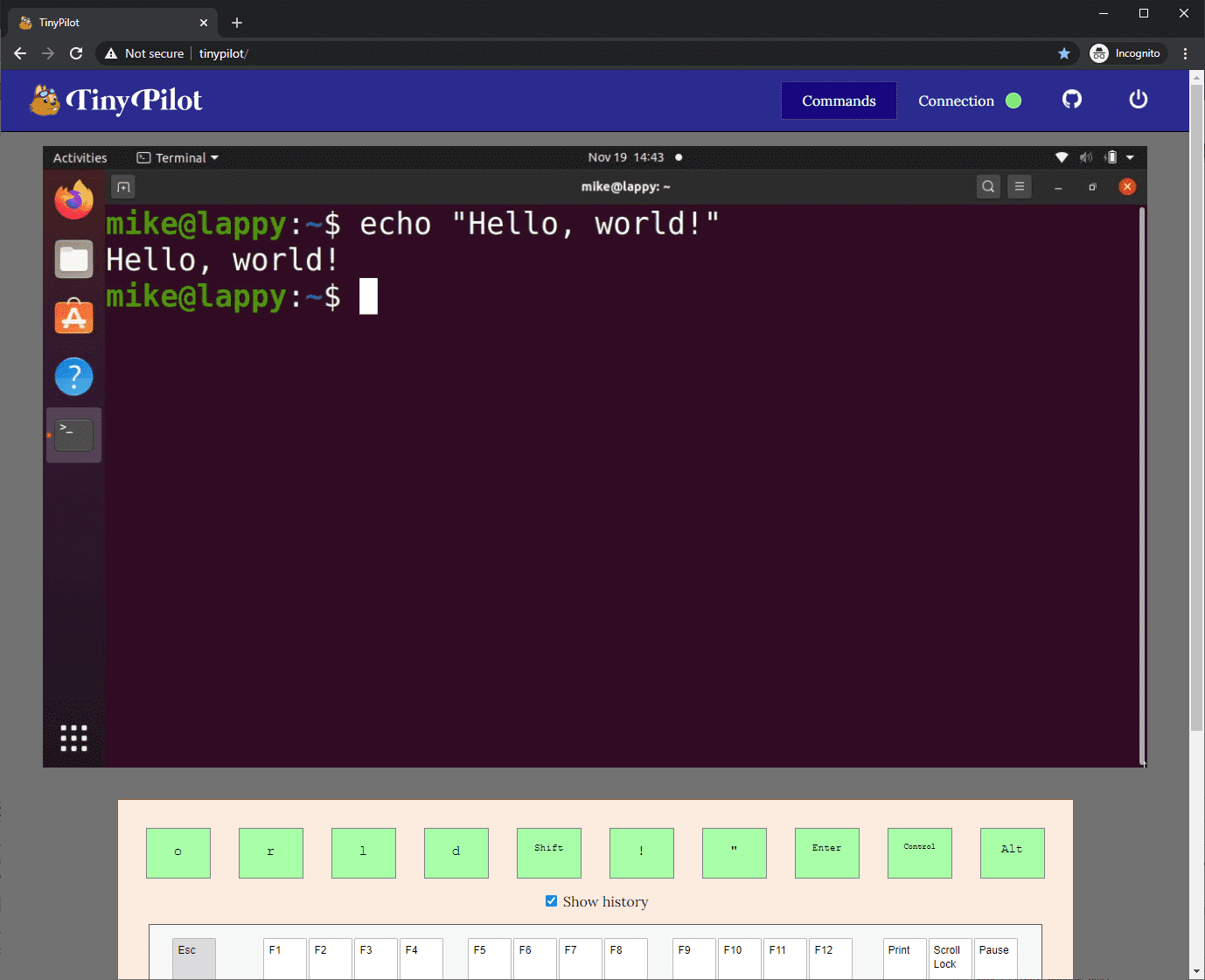Open a new browser tab
Screen dimensions: 1205x980
click(237, 23)
